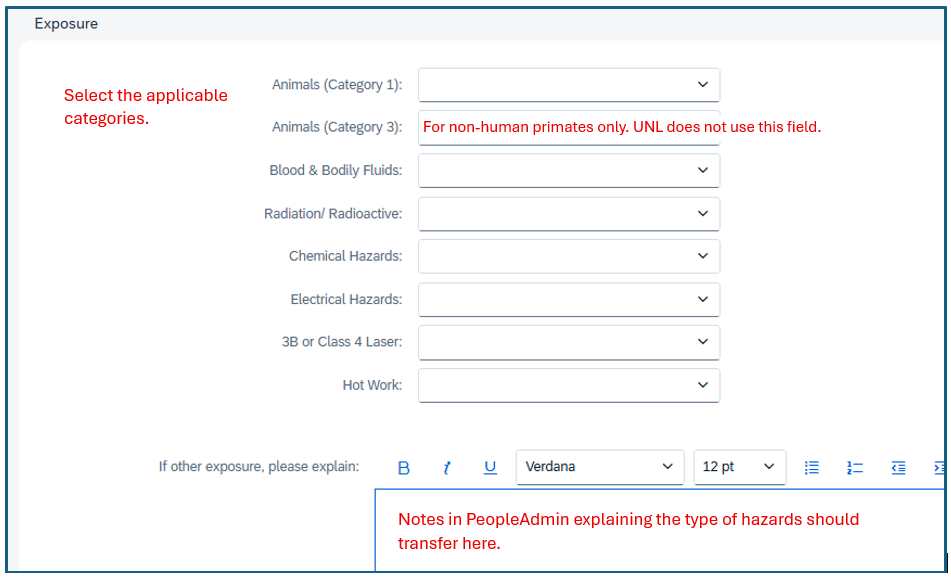Screen dimensions: 951x577
Task: Click inside the other exposure text area
Action: click(x=660, y=531)
